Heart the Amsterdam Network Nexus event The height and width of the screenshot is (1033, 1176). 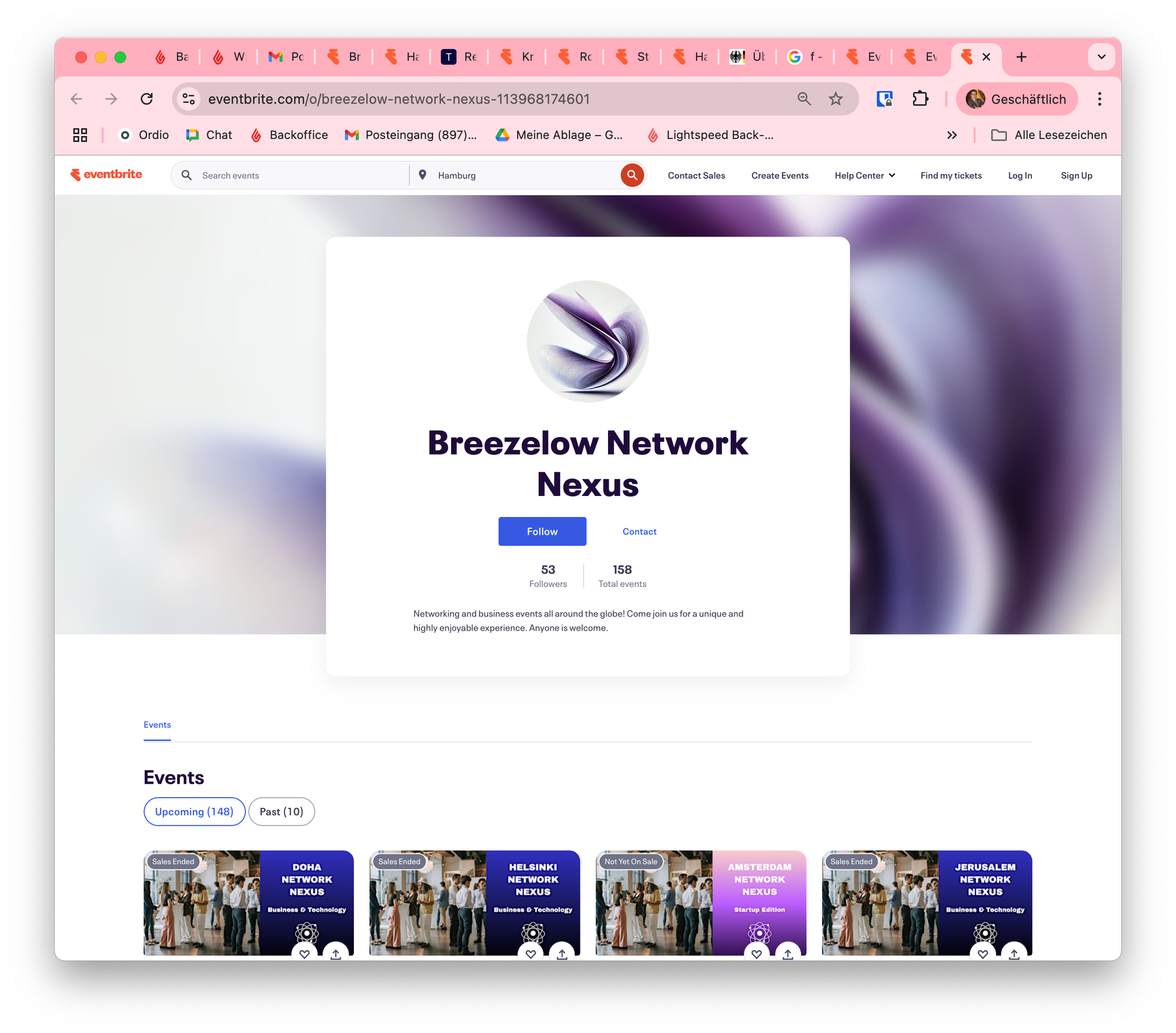coord(757,954)
